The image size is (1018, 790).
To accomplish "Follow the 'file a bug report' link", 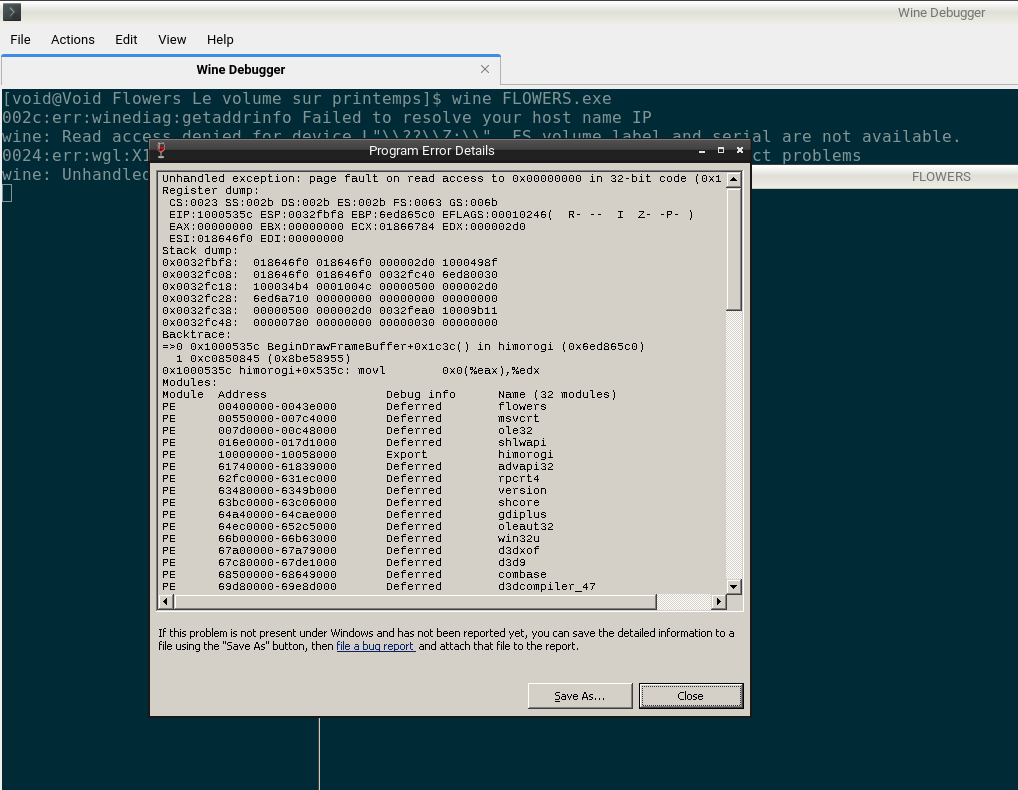I will [375, 646].
